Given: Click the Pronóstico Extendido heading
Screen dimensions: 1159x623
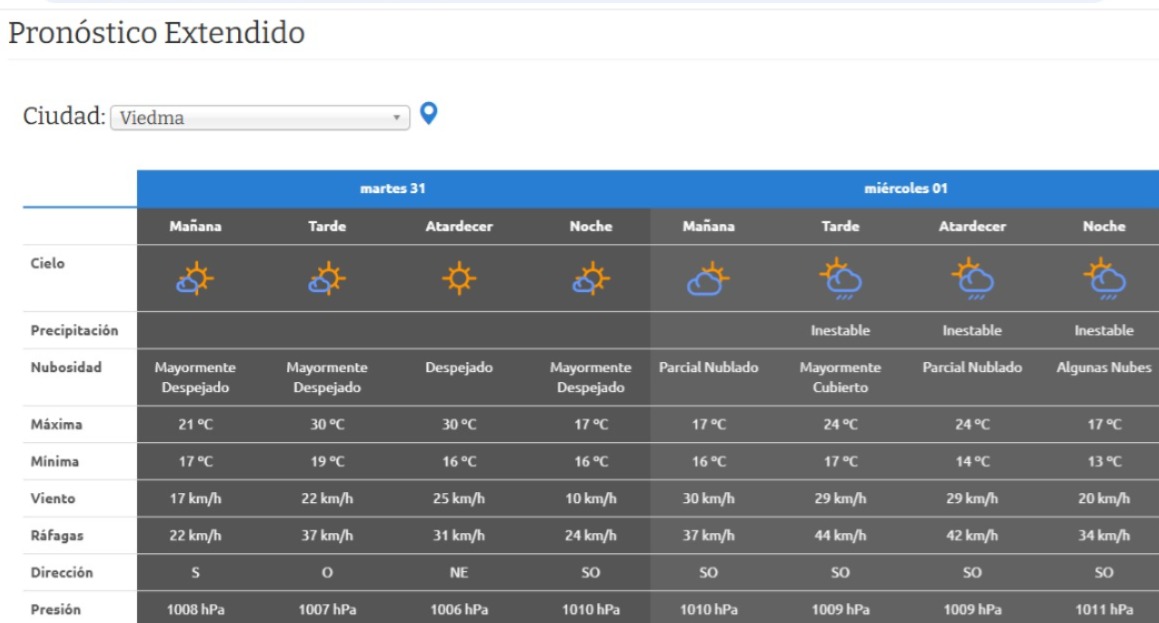Looking at the screenshot, I should click(x=156, y=33).
